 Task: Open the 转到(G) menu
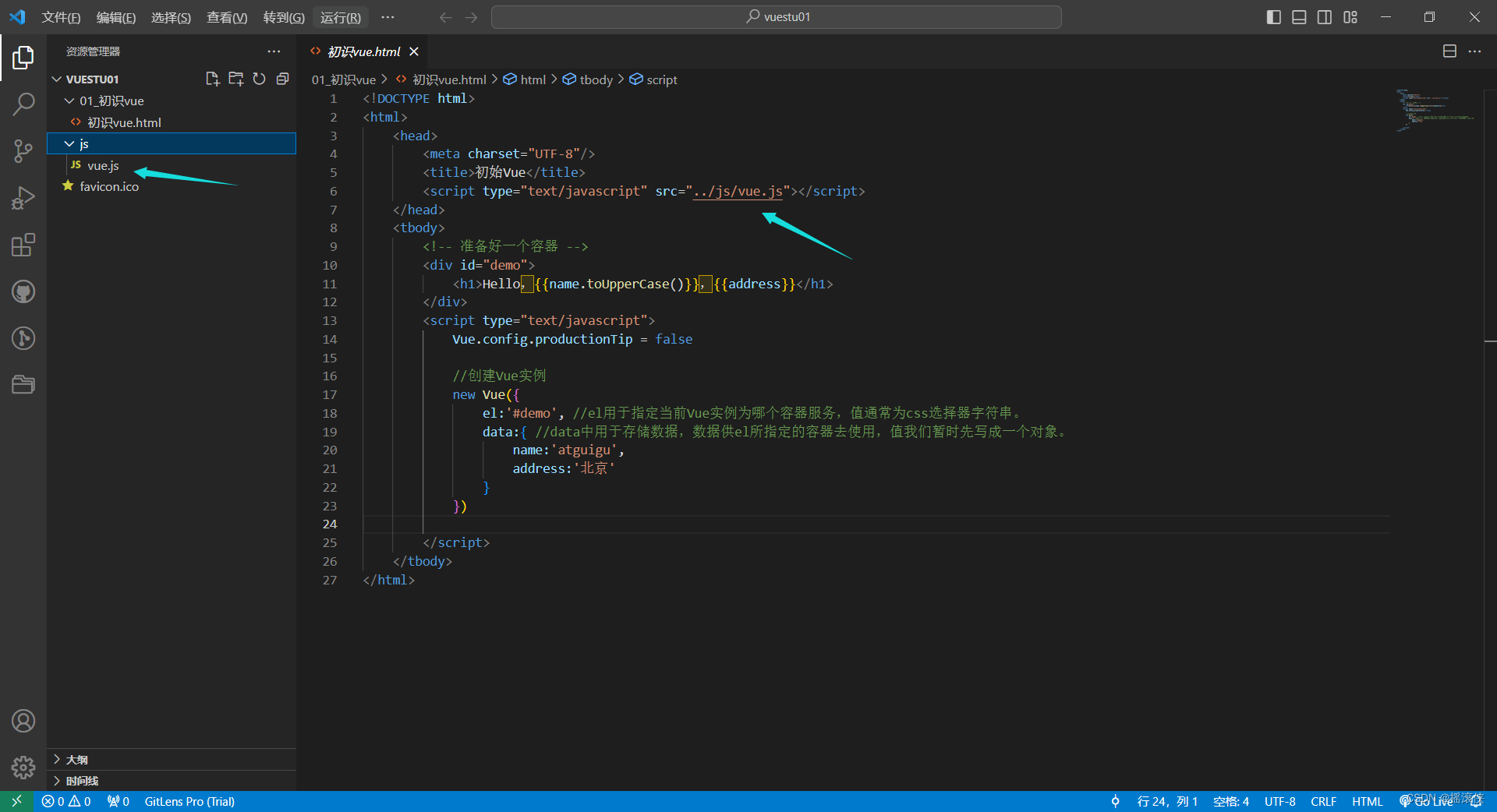pyautogui.click(x=284, y=17)
